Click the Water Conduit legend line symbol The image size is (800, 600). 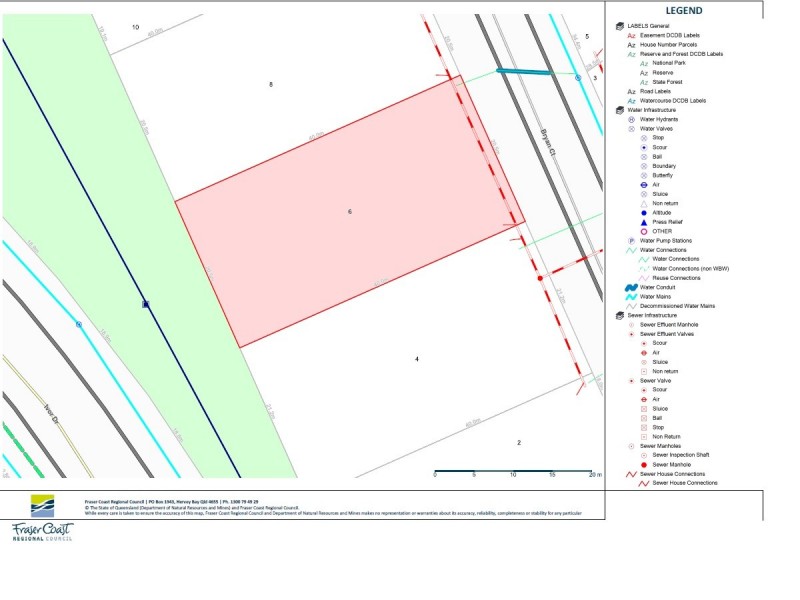[632, 288]
